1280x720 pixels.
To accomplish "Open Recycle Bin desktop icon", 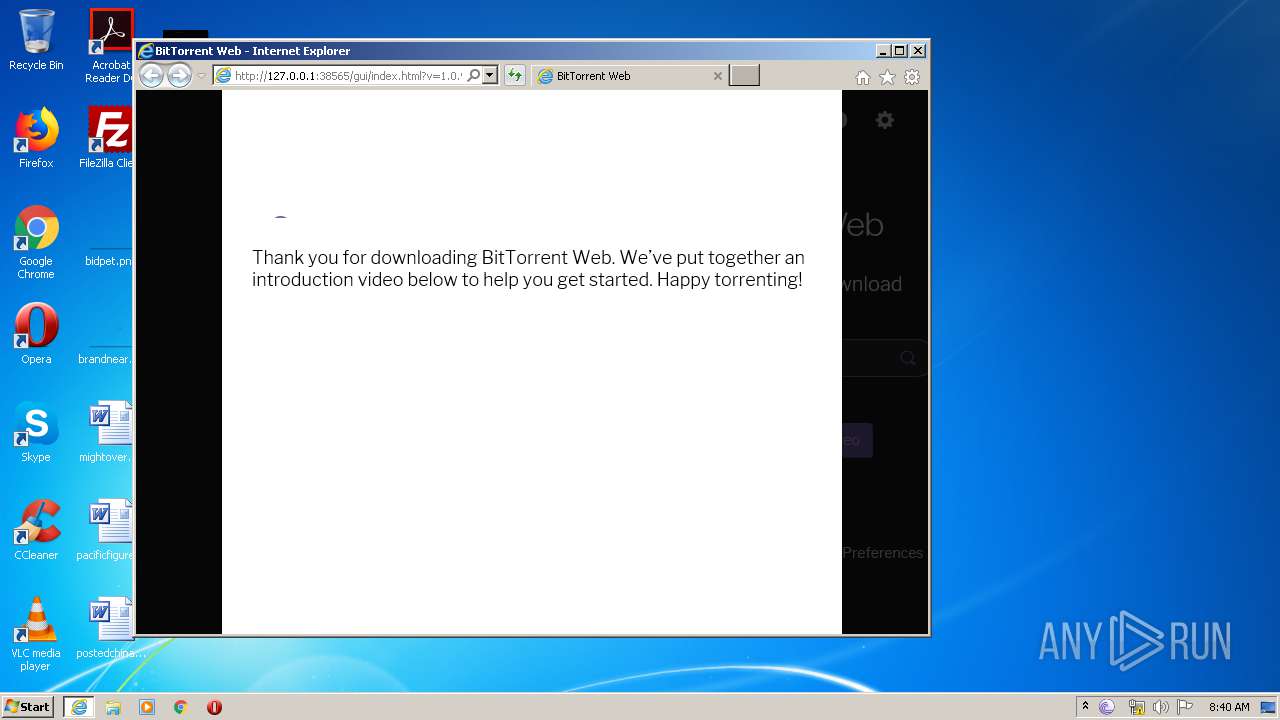I will [x=36, y=40].
